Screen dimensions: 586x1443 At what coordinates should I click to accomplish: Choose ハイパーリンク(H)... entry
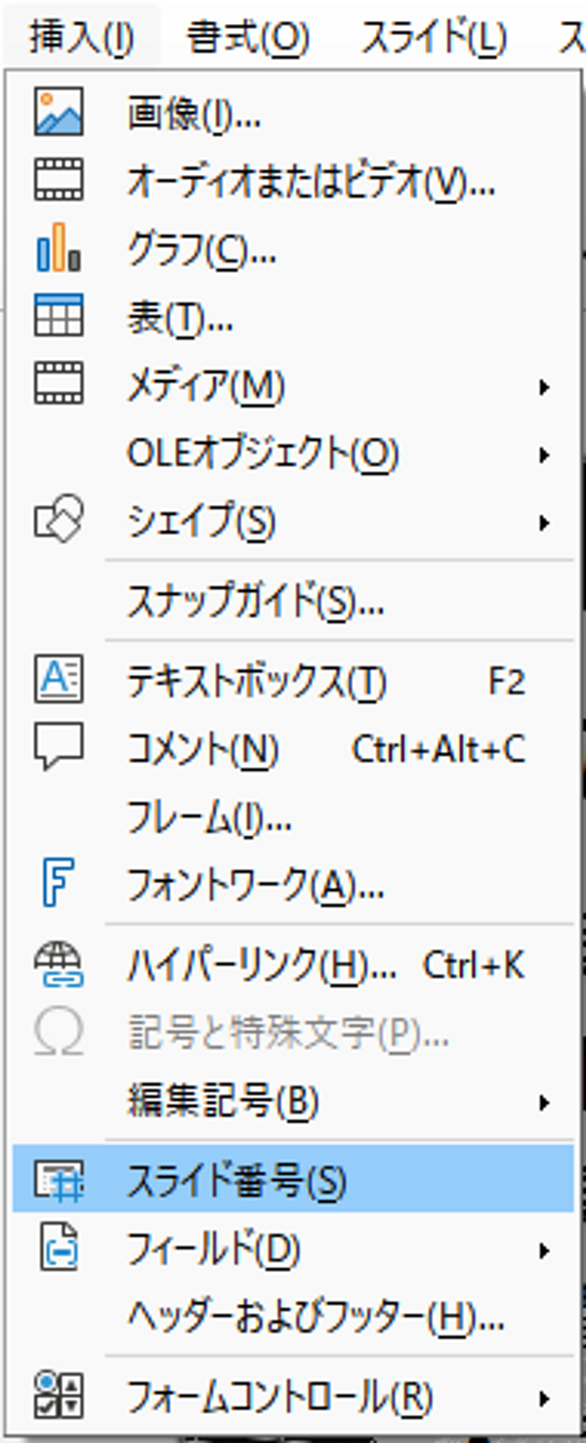click(x=294, y=966)
